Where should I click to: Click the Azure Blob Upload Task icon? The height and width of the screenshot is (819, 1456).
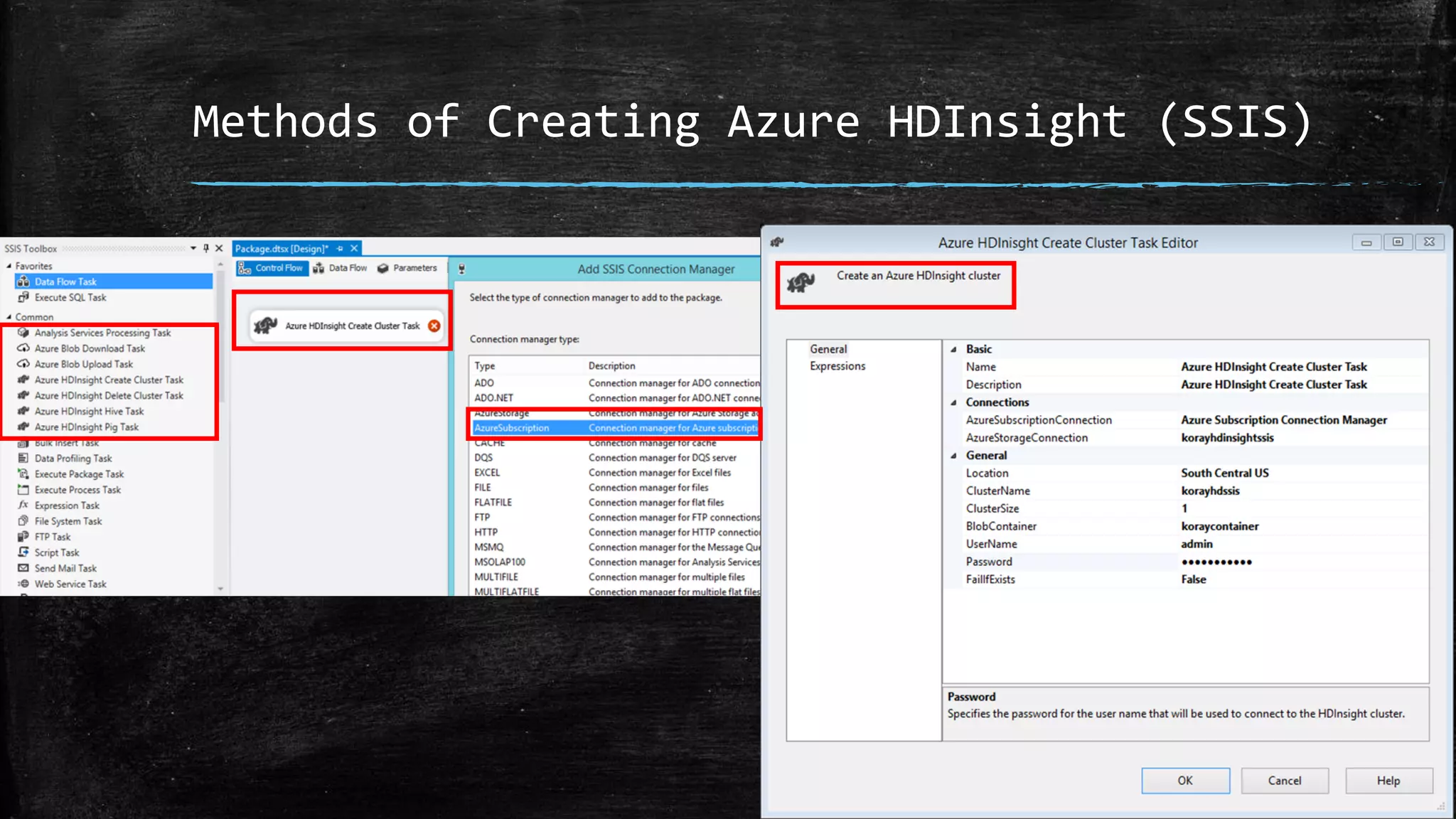(23, 364)
